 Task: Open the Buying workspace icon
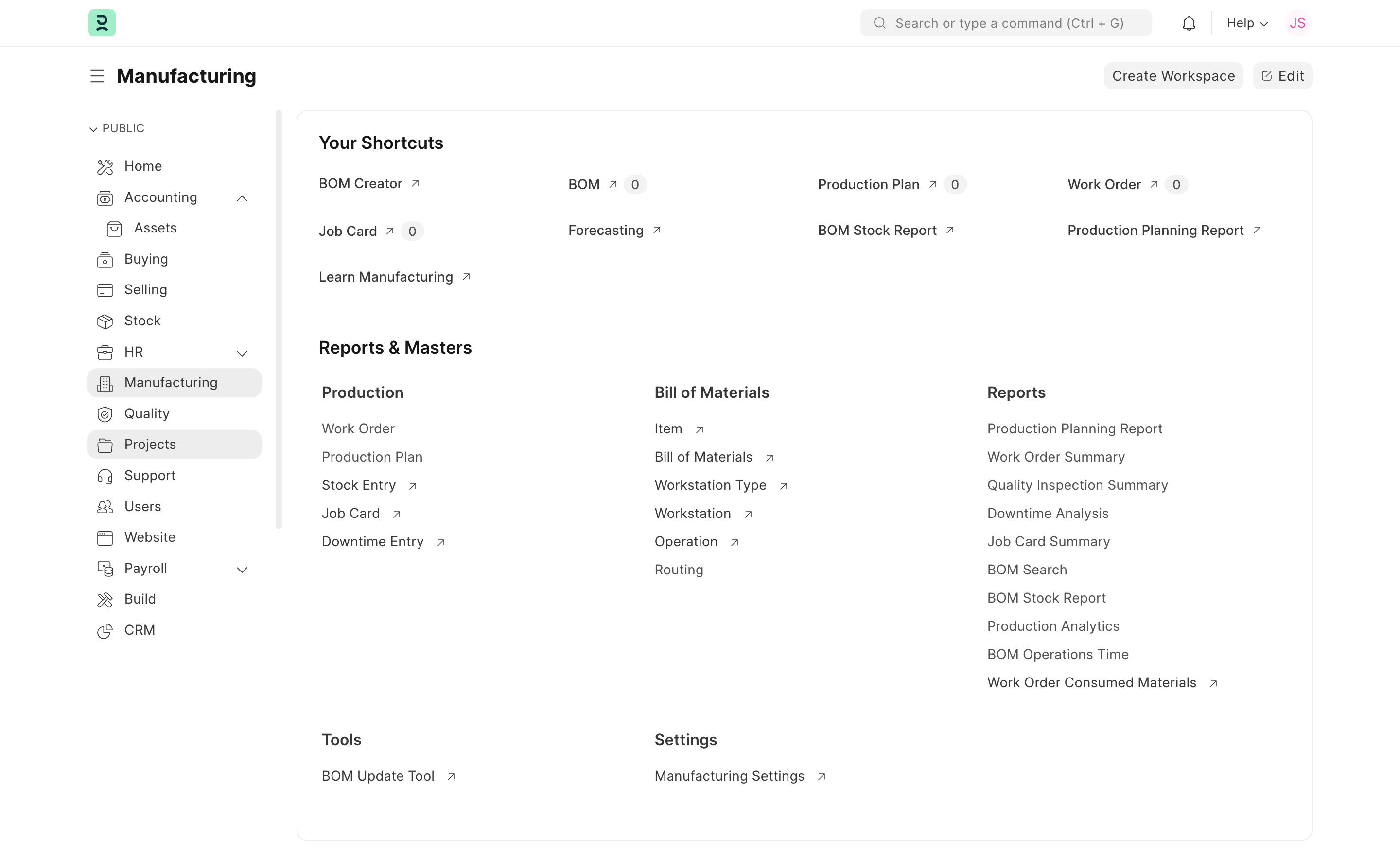[x=105, y=259]
